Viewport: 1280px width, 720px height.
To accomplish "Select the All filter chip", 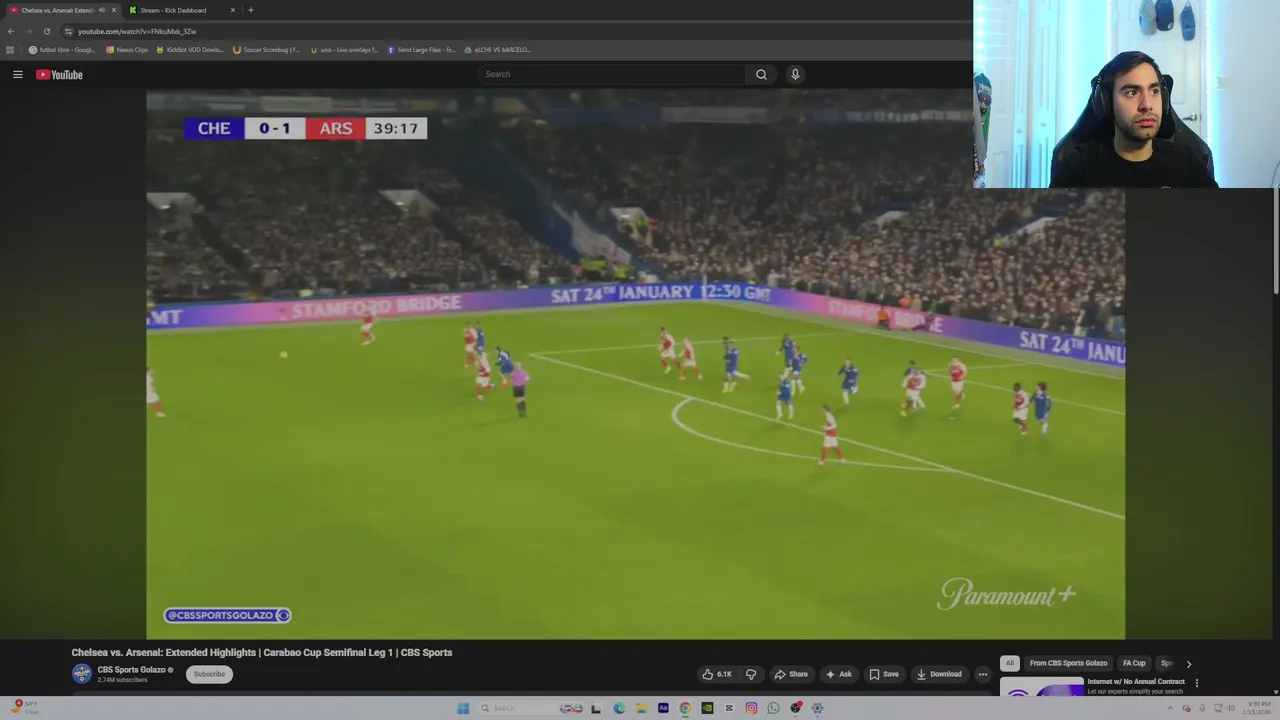I will coord(1010,663).
